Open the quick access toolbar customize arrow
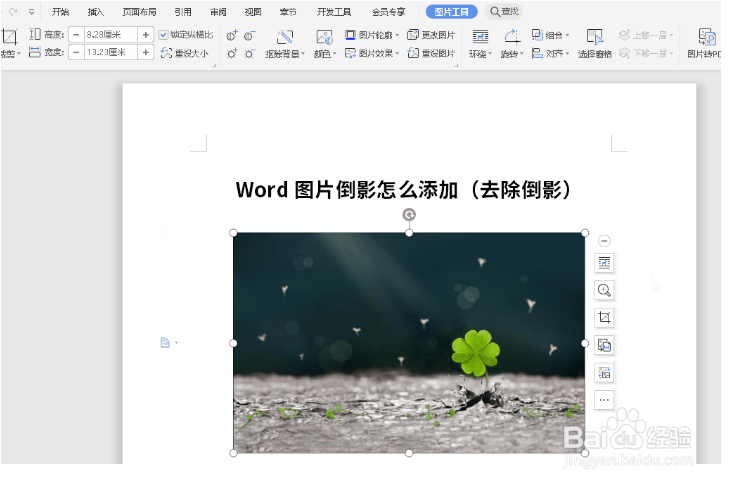The height and width of the screenshot is (486, 734). click(31, 12)
